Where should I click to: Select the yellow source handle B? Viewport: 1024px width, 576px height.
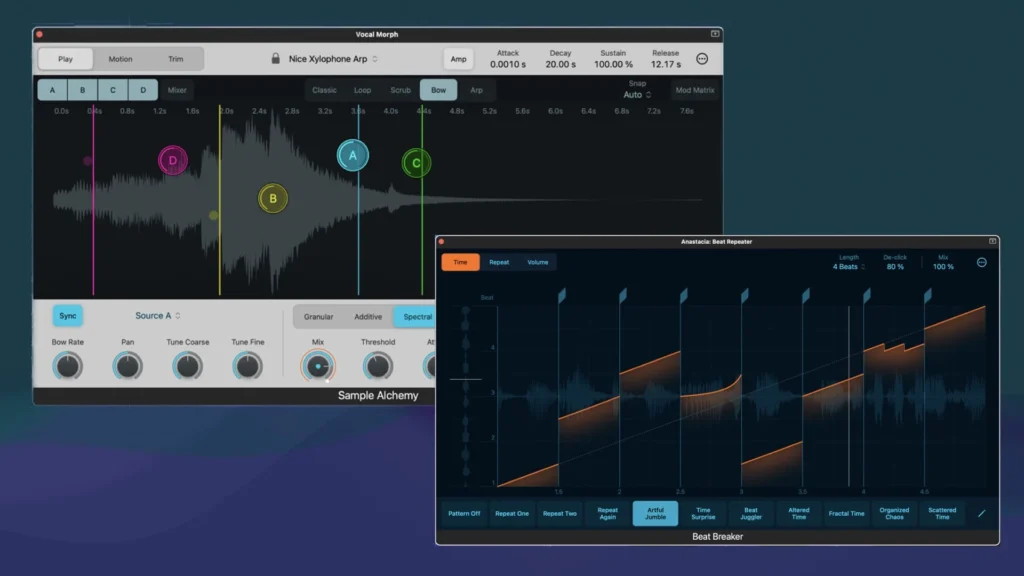tap(273, 199)
